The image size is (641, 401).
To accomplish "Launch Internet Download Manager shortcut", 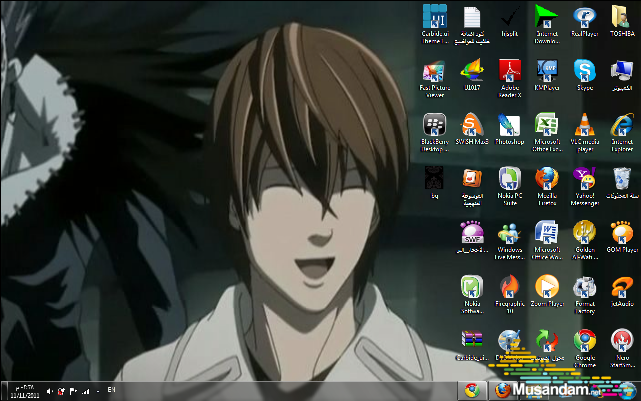I will tap(547, 24).
